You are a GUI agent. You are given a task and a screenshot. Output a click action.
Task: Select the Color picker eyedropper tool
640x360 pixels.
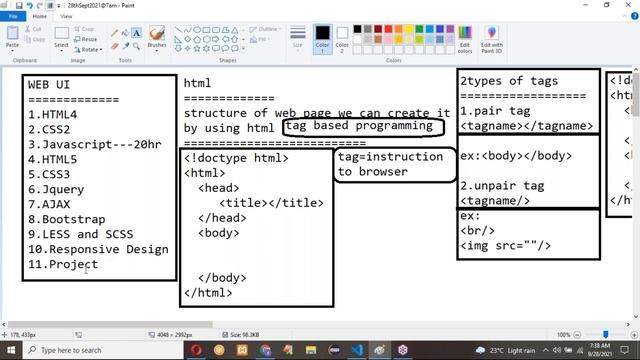(x=125, y=46)
